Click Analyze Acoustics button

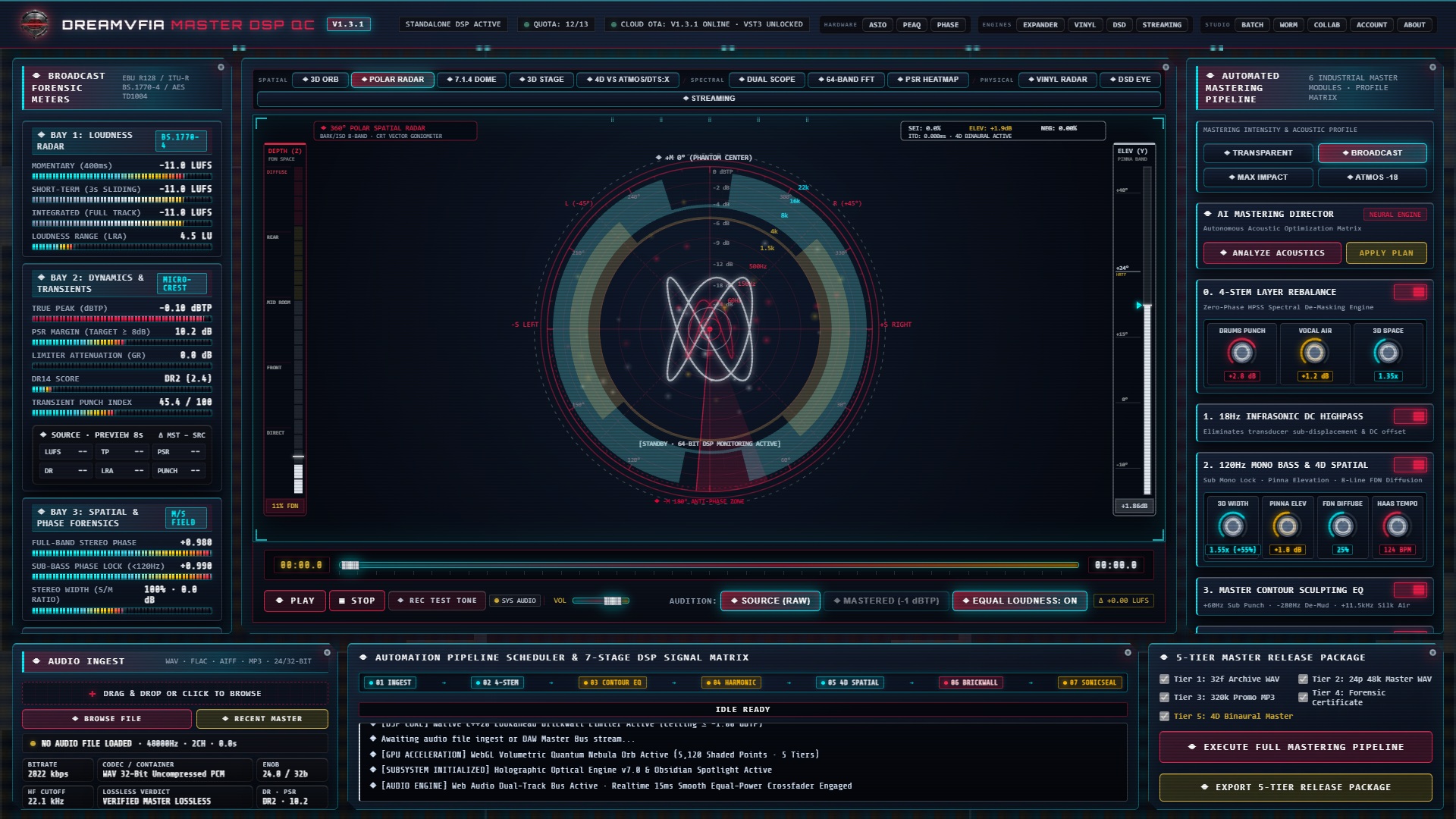1272,253
